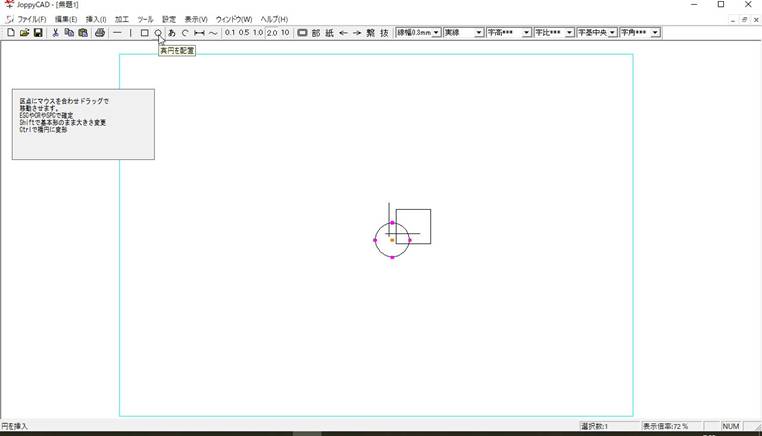Save the drawing with the floppy icon
This screenshot has height=436, width=762.
[x=38, y=33]
